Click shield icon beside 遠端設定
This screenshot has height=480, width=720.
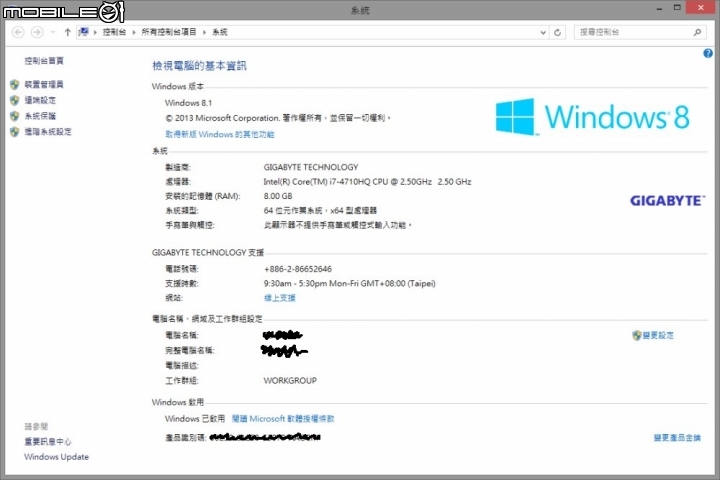[x=15, y=100]
